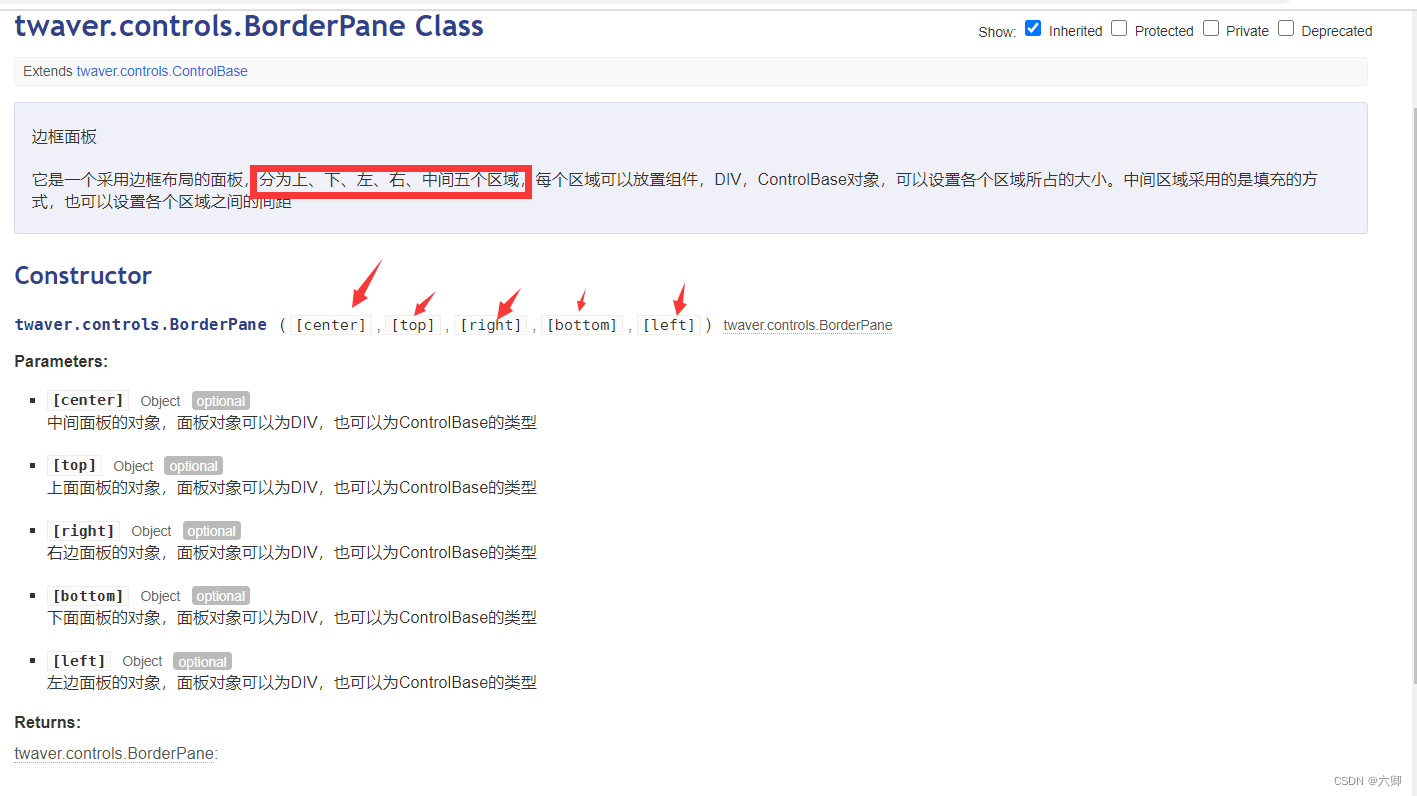The image size is (1417, 796).
Task: Click the page title twaver.controls.BorderPane Class
Action: click(249, 26)
